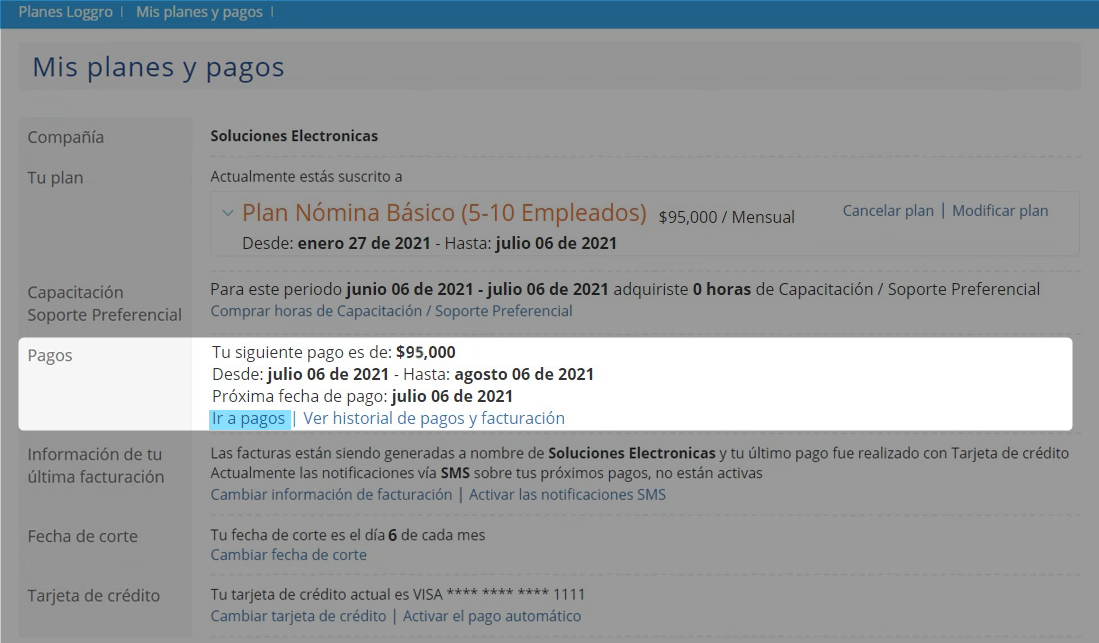Open the Planes Loggro breadcrumb
The image size is (1099, 643).
pos(65,12)
